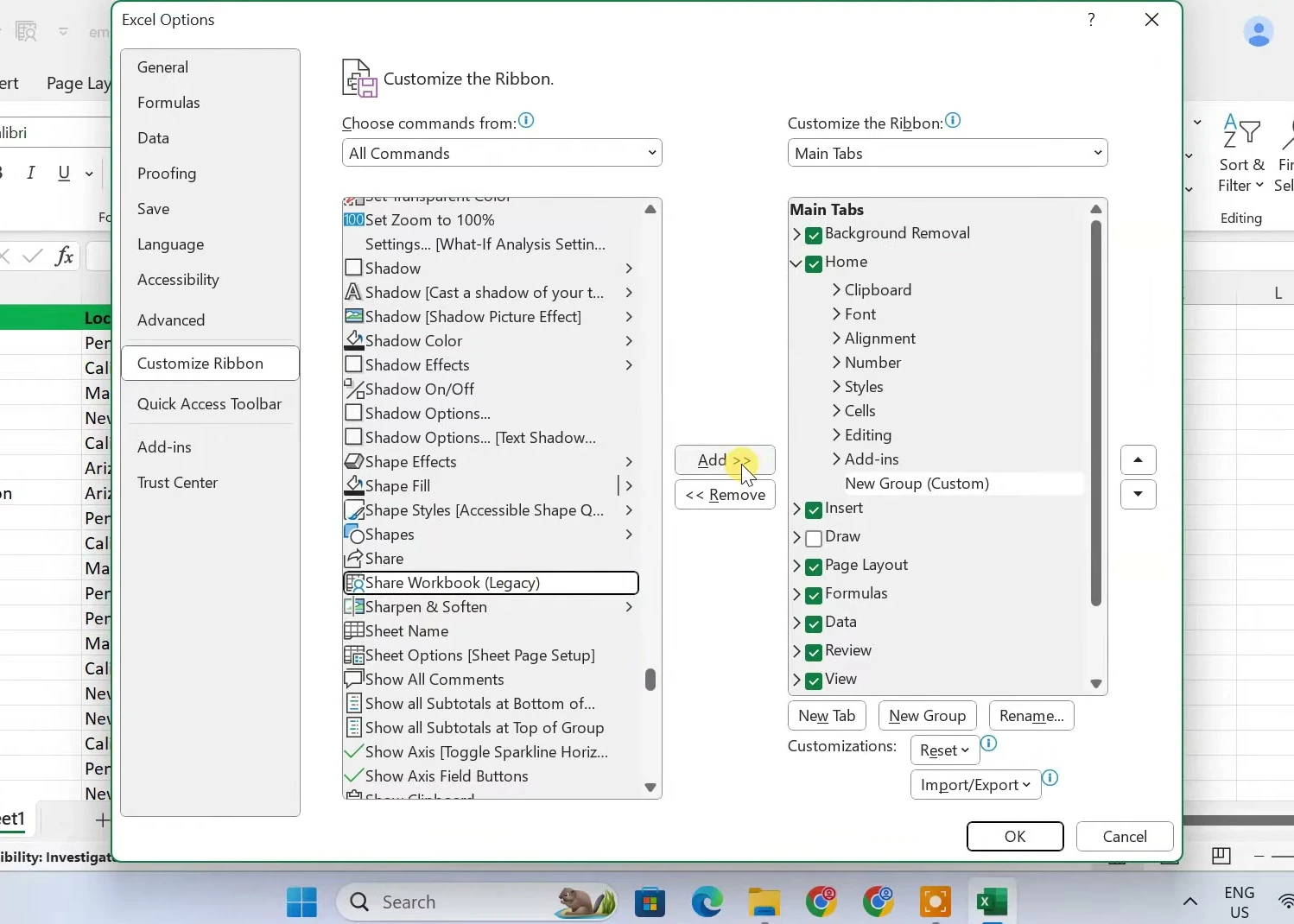Screen dimensions: 1294x924
Task: Click the Show All Comments icon
Action: (x=353, y=680)
